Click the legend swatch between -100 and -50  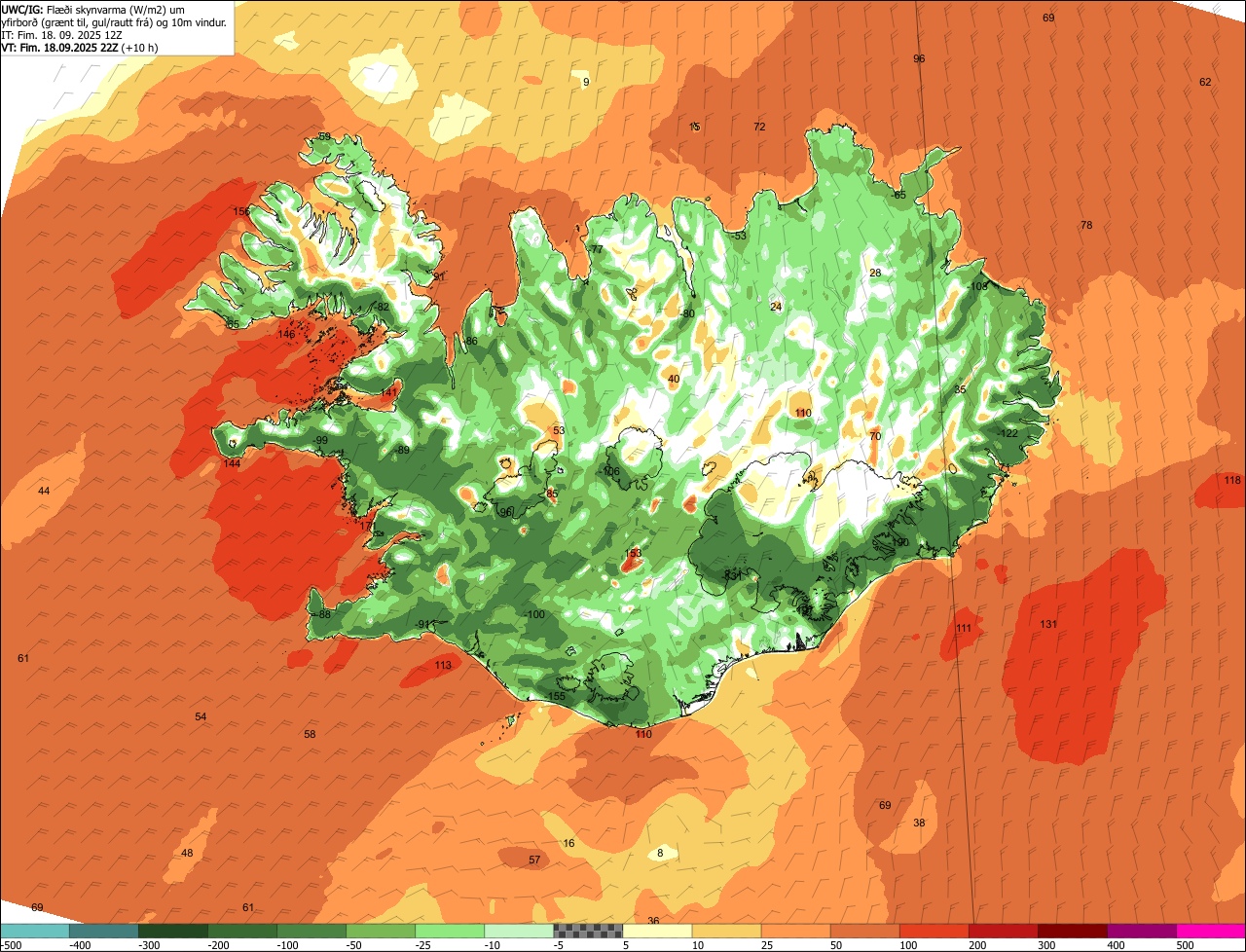[312, 931]
